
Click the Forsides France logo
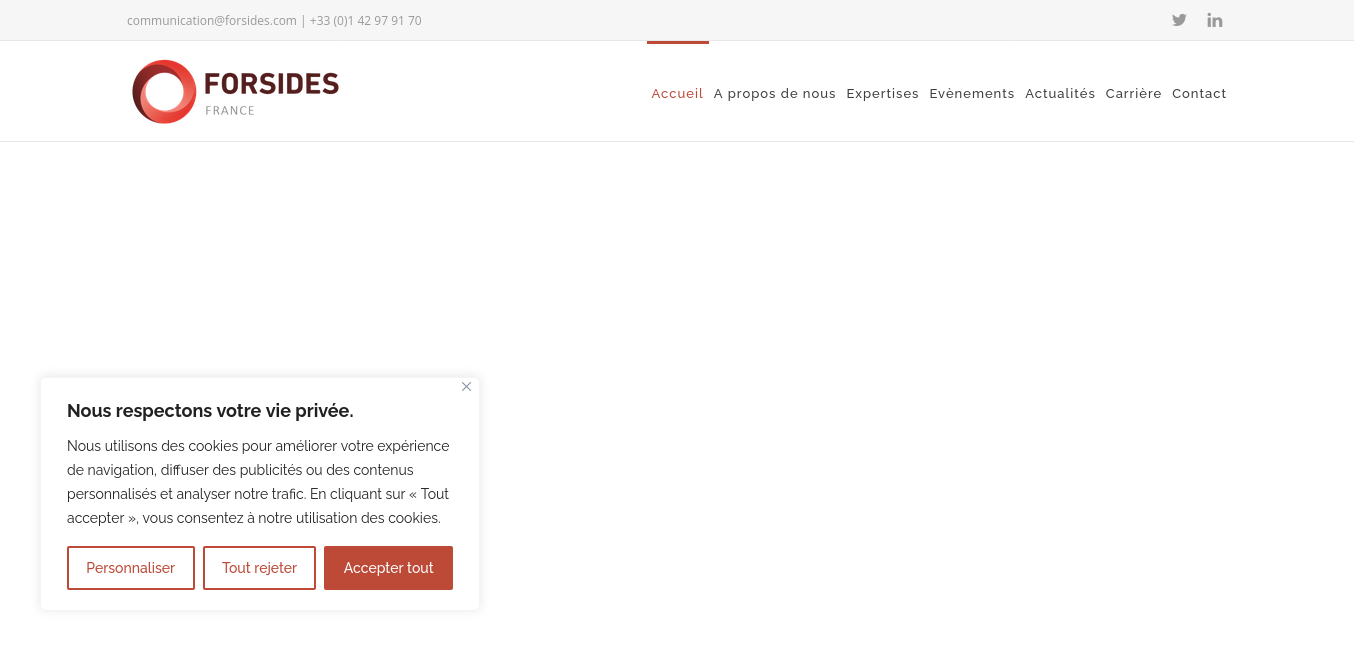click(236, 92)
